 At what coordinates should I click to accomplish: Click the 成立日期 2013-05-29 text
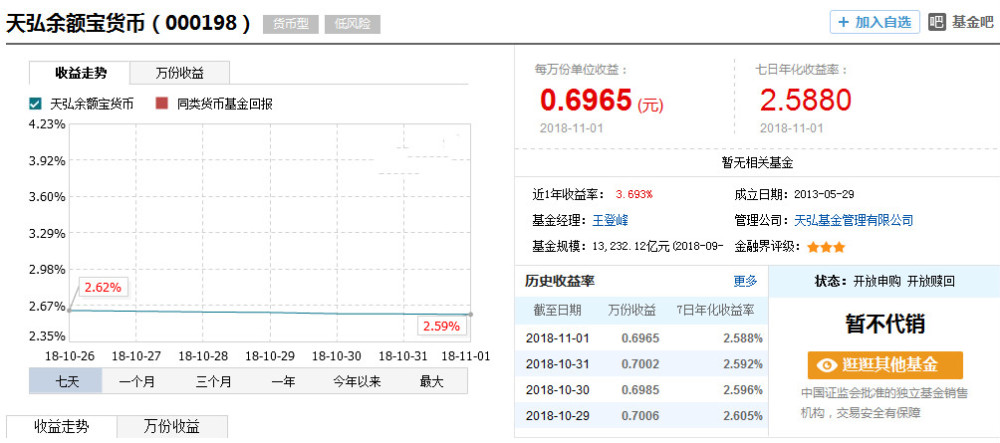tap(795, 194)
